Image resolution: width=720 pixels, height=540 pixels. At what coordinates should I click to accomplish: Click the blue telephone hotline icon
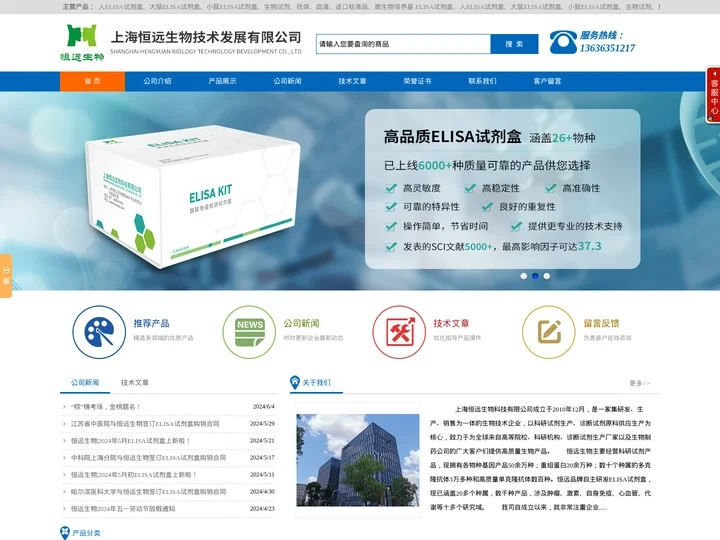click(x=563, y=42)
